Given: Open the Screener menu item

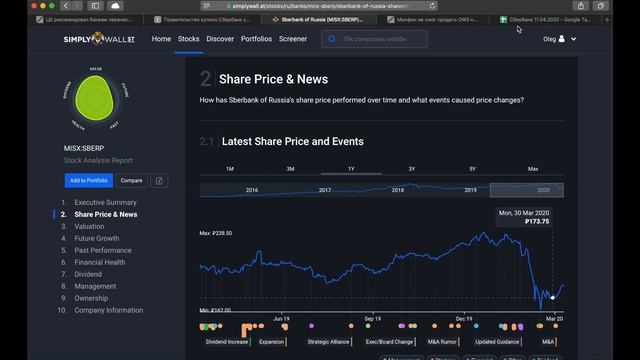Looking at the screenshot, I should pos(293,39).
